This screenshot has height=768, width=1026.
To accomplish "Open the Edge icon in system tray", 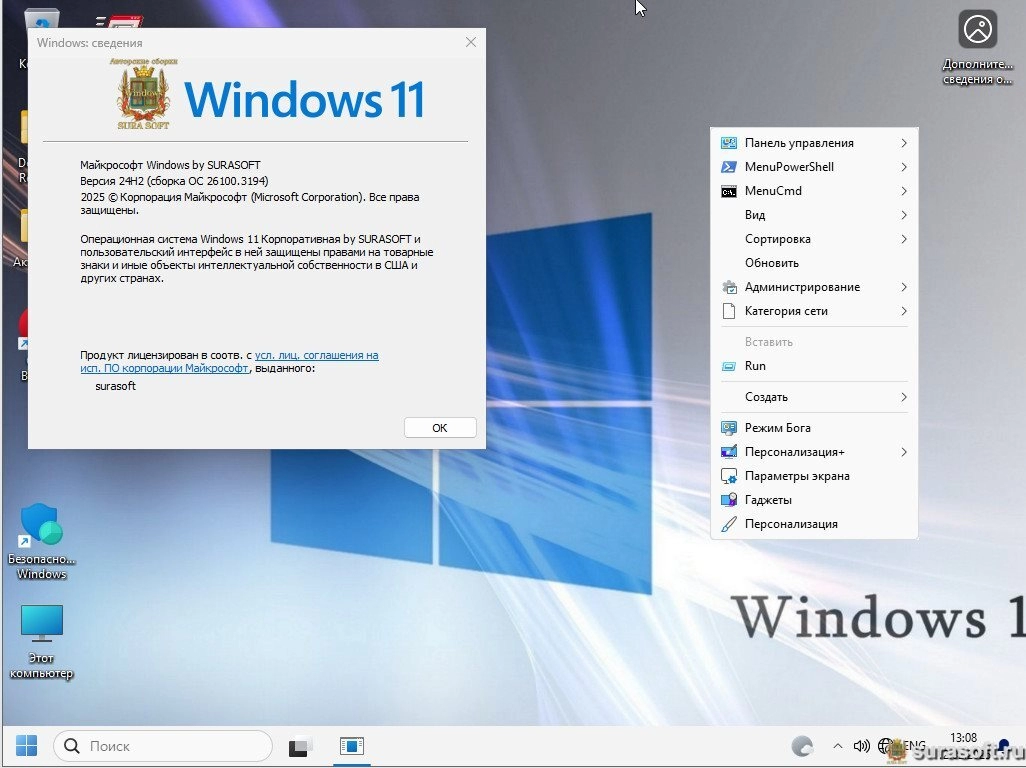I will [x=802, y=746].
